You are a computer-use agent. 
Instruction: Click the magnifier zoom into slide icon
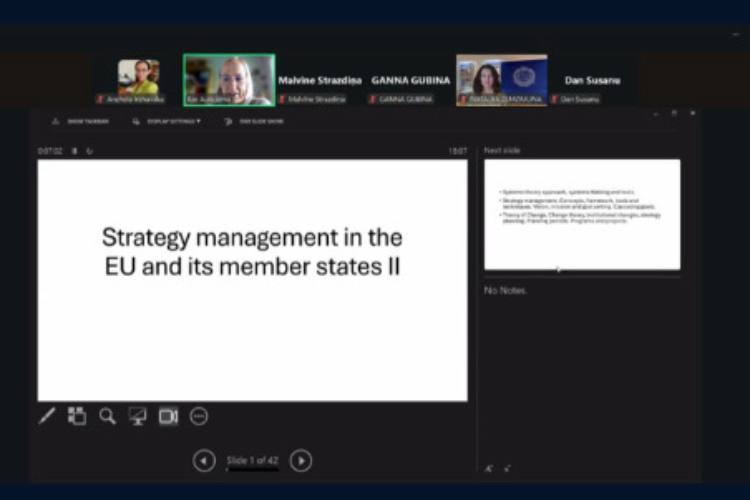click(107, 416)
